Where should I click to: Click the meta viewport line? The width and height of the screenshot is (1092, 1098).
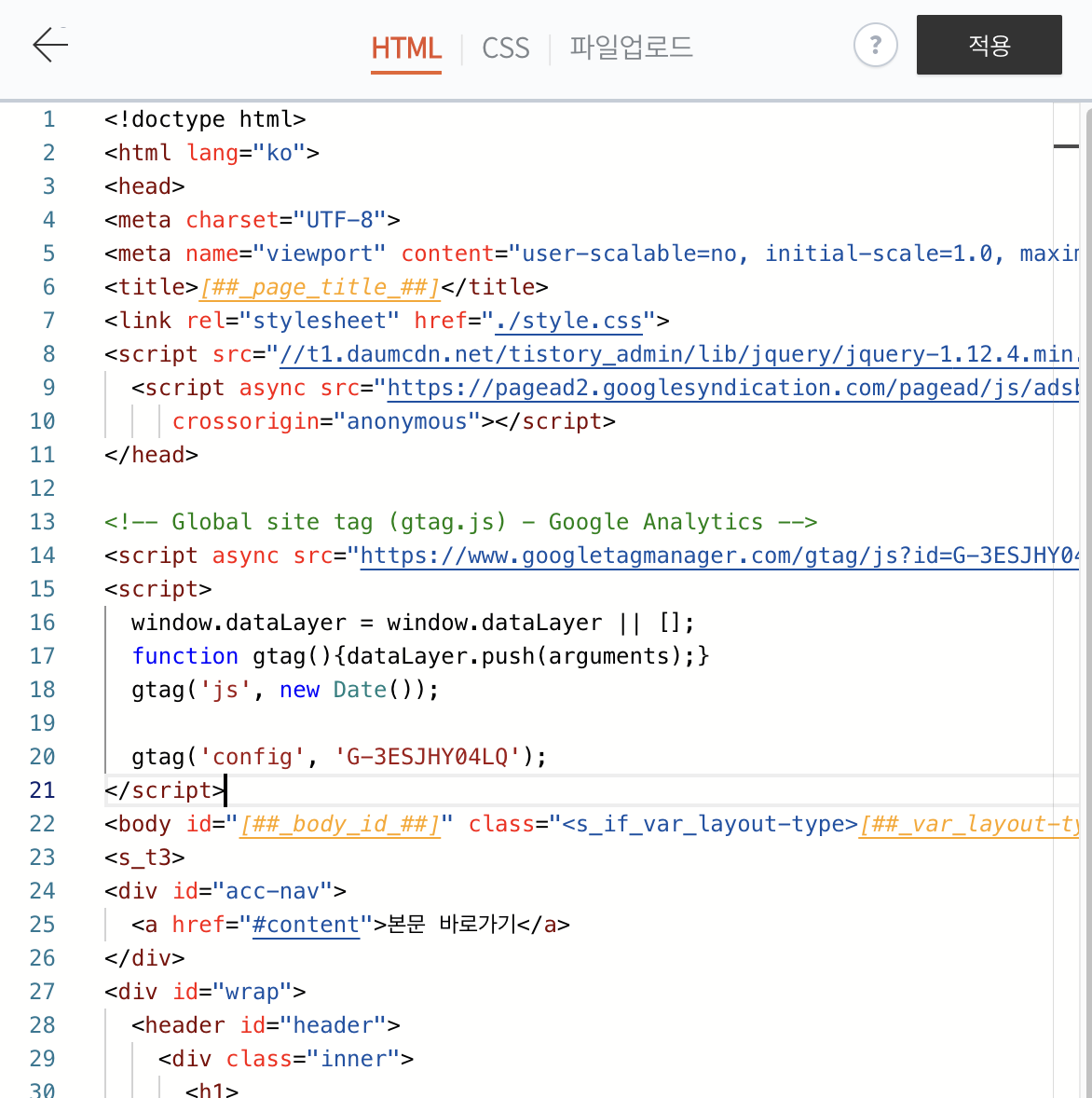coord(592,254)
